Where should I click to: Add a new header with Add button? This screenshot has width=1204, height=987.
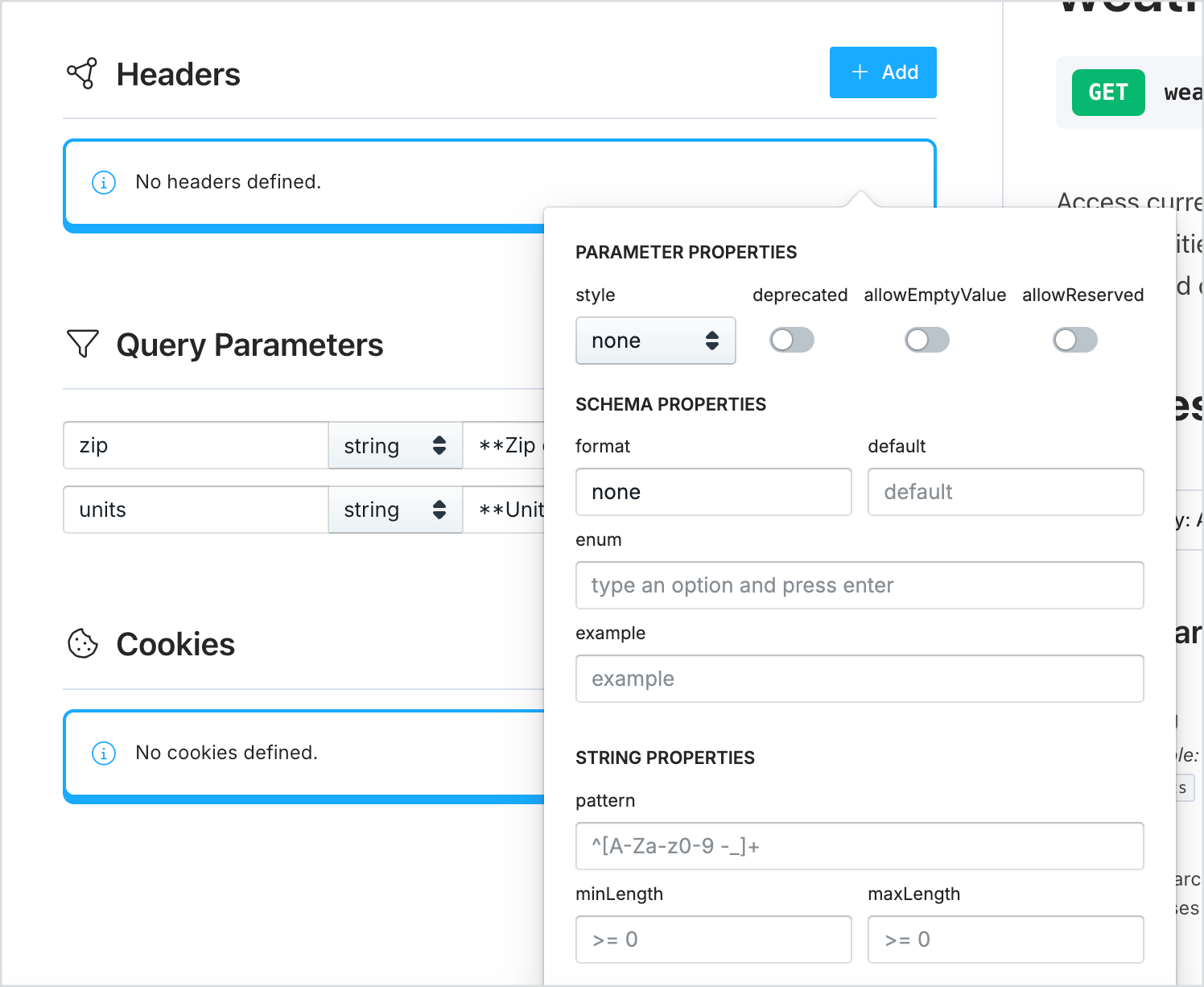883,72
